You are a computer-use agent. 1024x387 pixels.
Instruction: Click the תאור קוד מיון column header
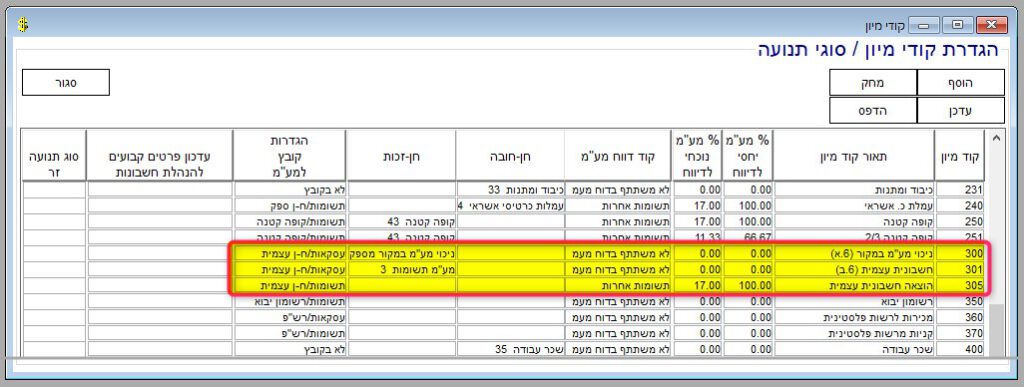tap(854, 155)
